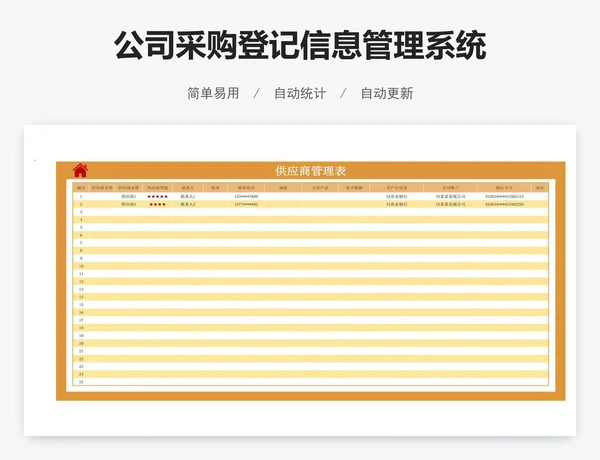Click the 联系人1 contact cell

coord(188,197)
